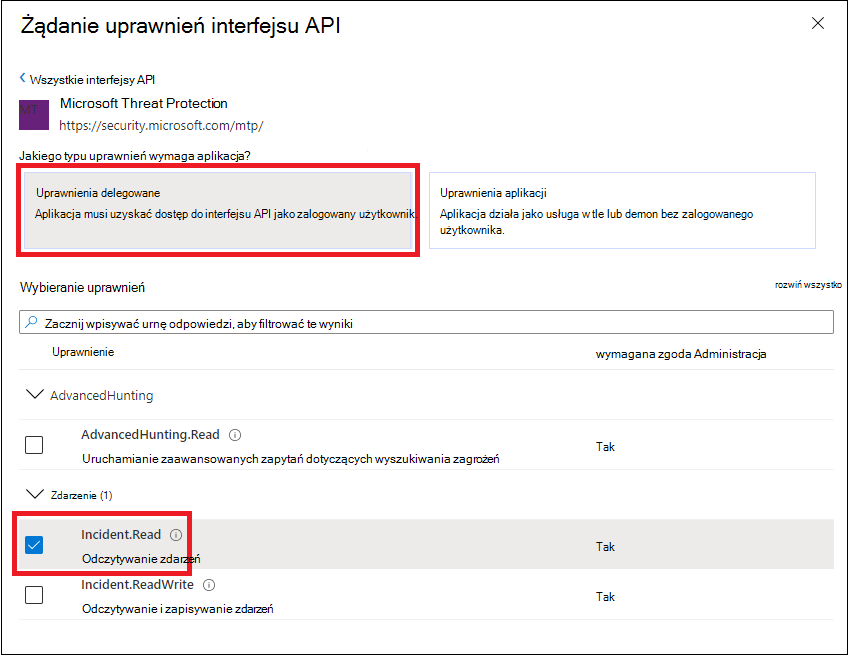The height and width of the screenshot is (655, 848).
Task: Click the search magnifier icon
Action: click(32, 323)
